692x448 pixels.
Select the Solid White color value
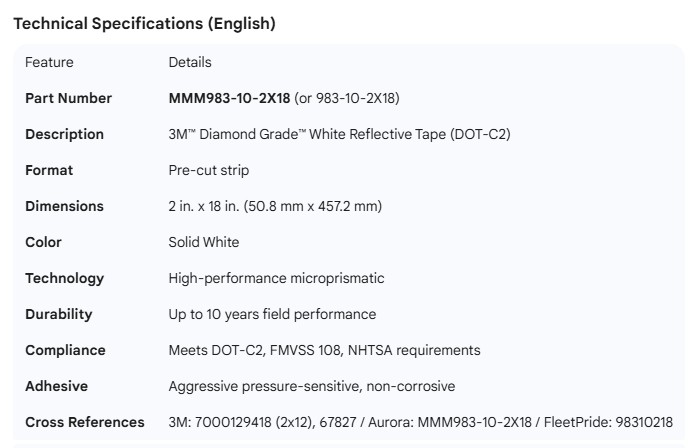204,242
